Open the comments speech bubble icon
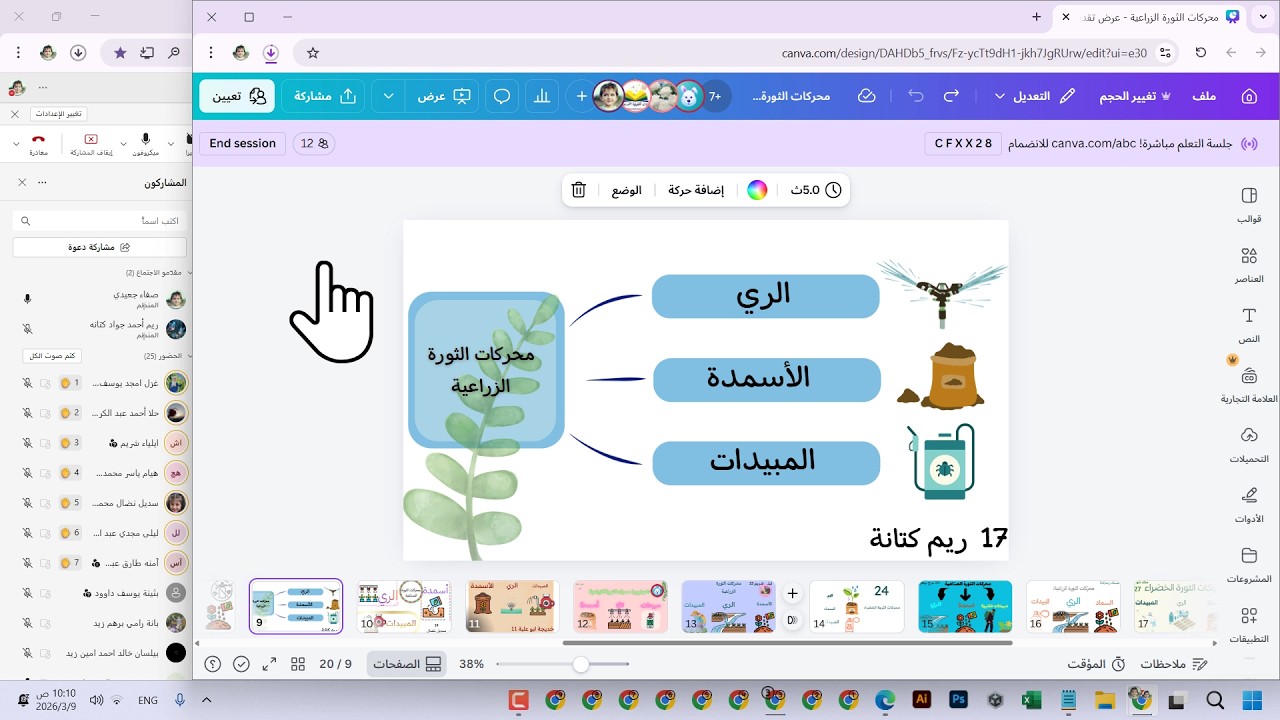 tap(502, 96)
